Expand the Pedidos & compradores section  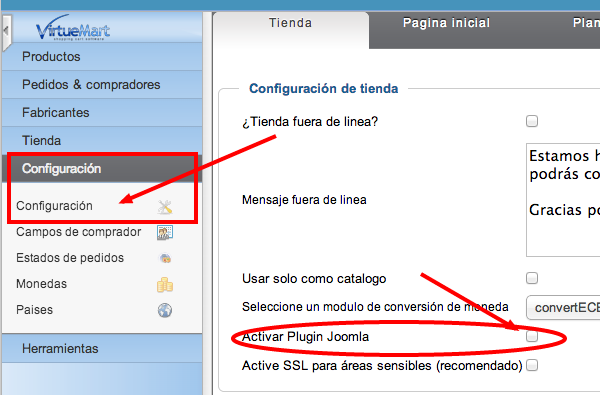102,85
